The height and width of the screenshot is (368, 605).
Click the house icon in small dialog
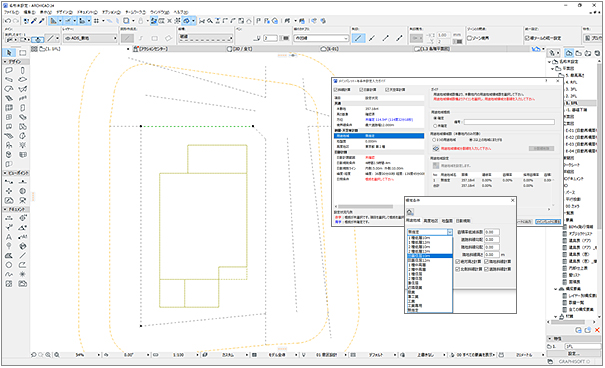pyautogui.click(x=410, y=212)
